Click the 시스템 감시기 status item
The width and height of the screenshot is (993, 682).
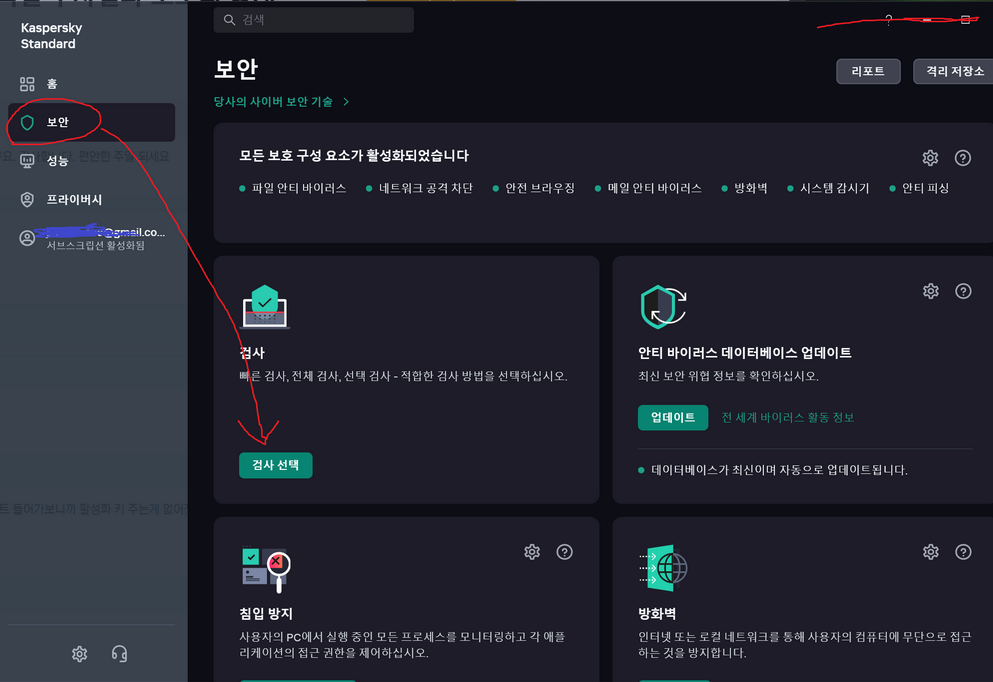pos(828,188)
